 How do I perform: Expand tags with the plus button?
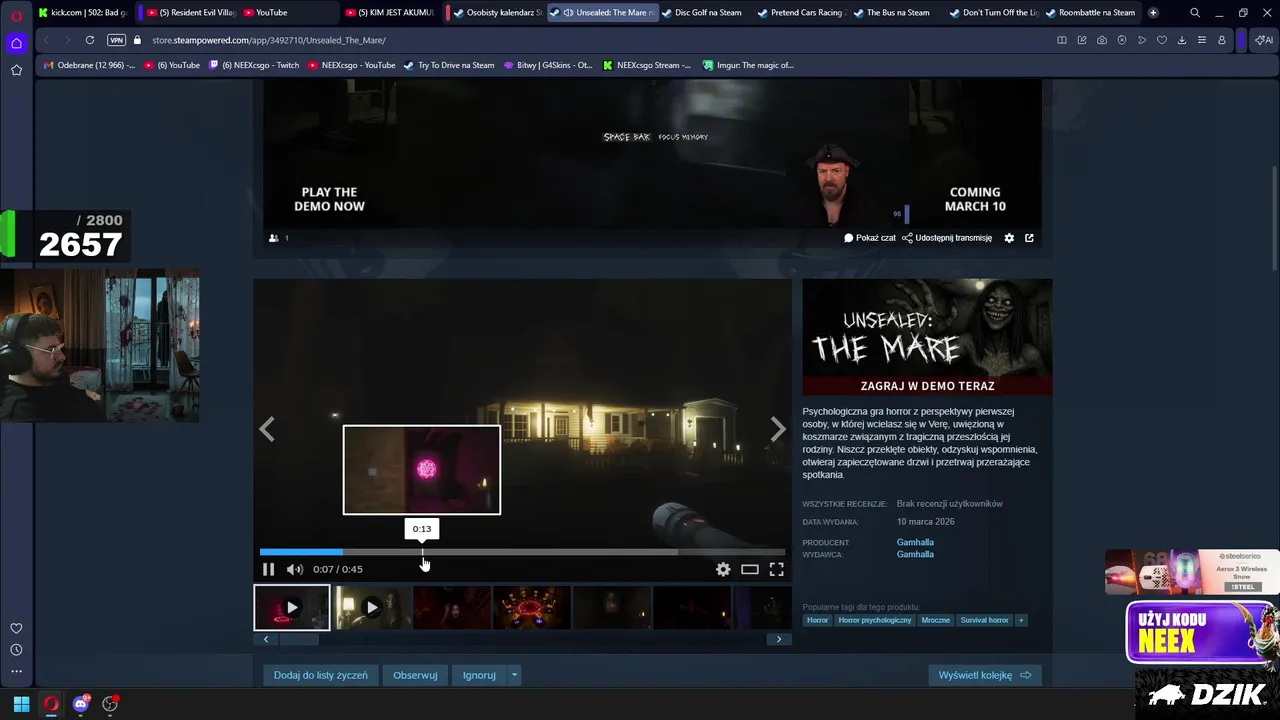1021,620
